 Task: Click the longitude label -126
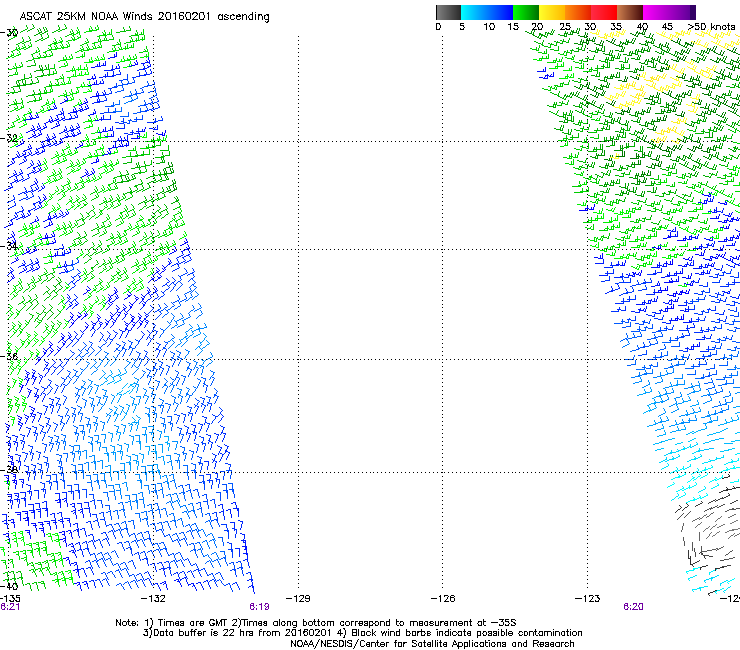tap(443, 599)
